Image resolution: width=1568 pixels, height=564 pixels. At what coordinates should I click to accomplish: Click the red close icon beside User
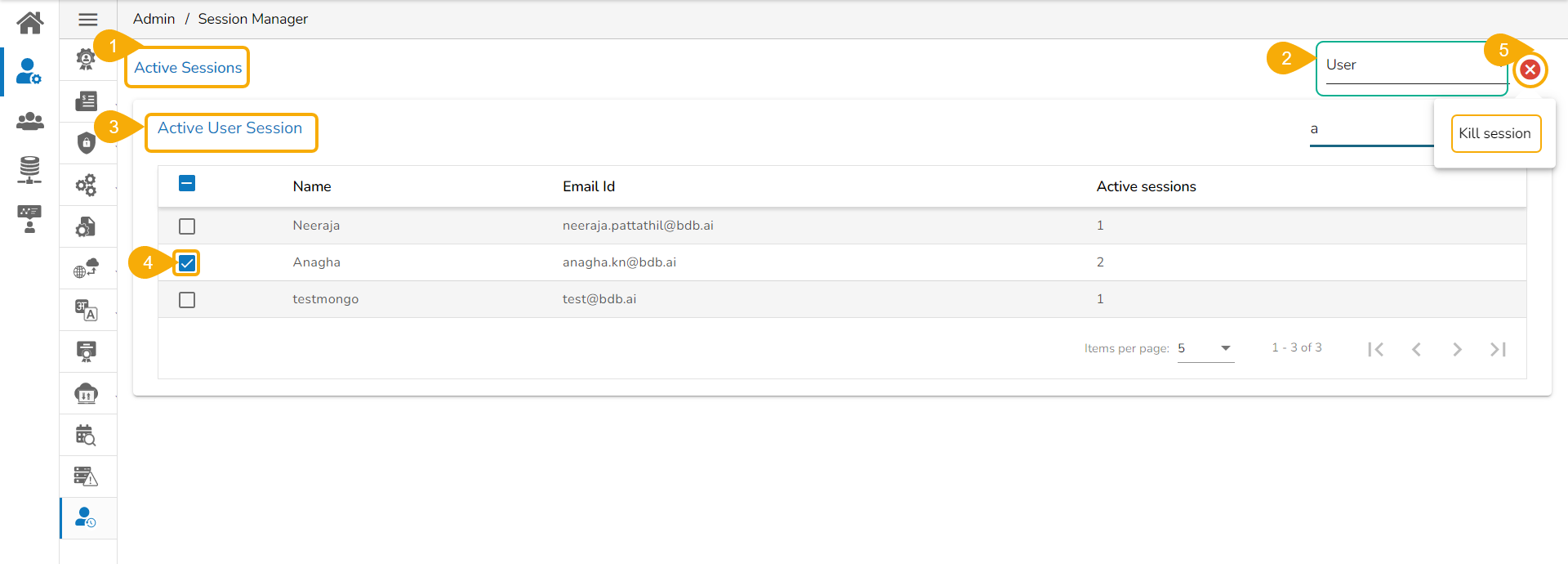pos(1530,70)
